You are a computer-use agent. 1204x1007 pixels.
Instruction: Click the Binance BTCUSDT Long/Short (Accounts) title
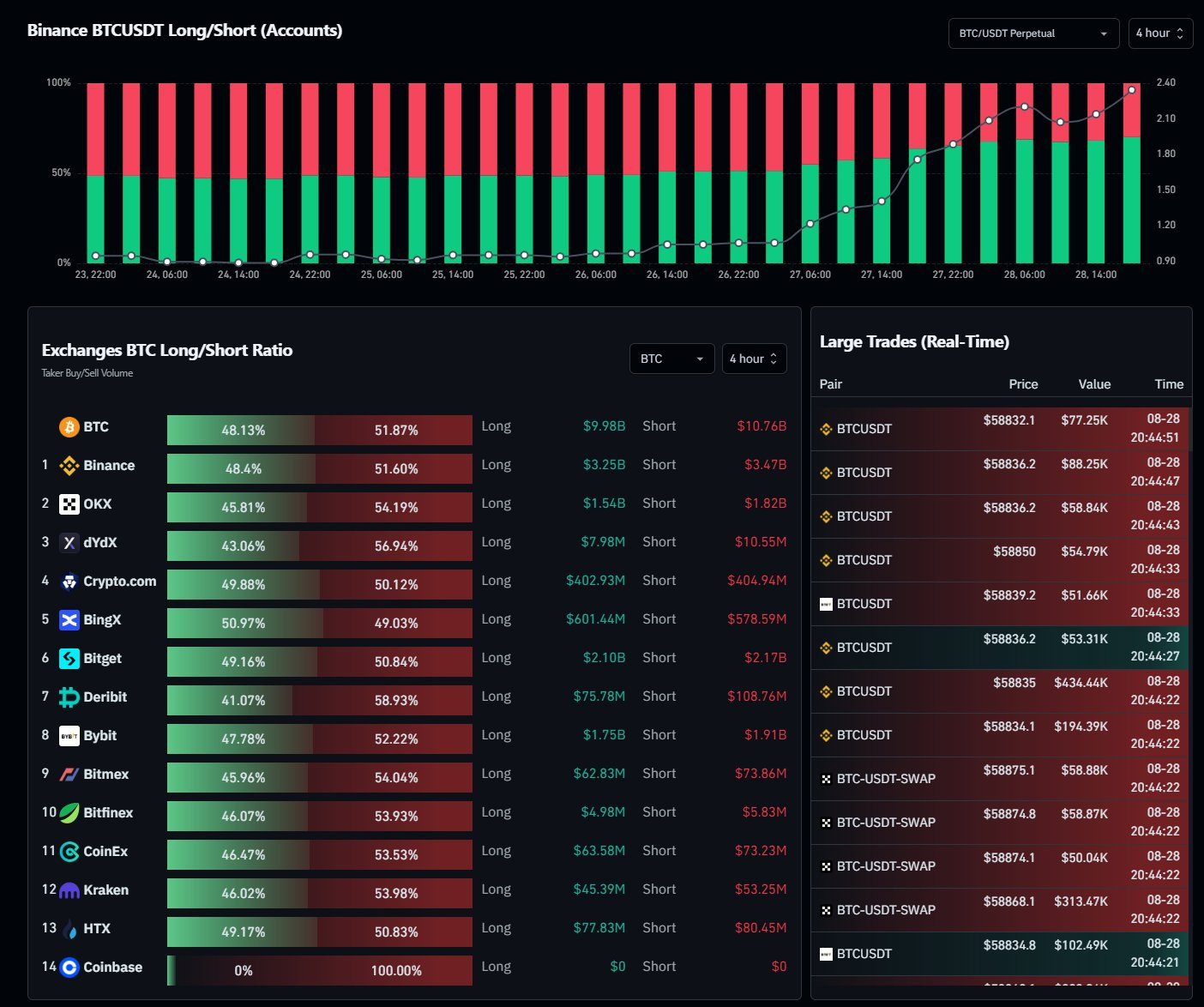point(184,30)
